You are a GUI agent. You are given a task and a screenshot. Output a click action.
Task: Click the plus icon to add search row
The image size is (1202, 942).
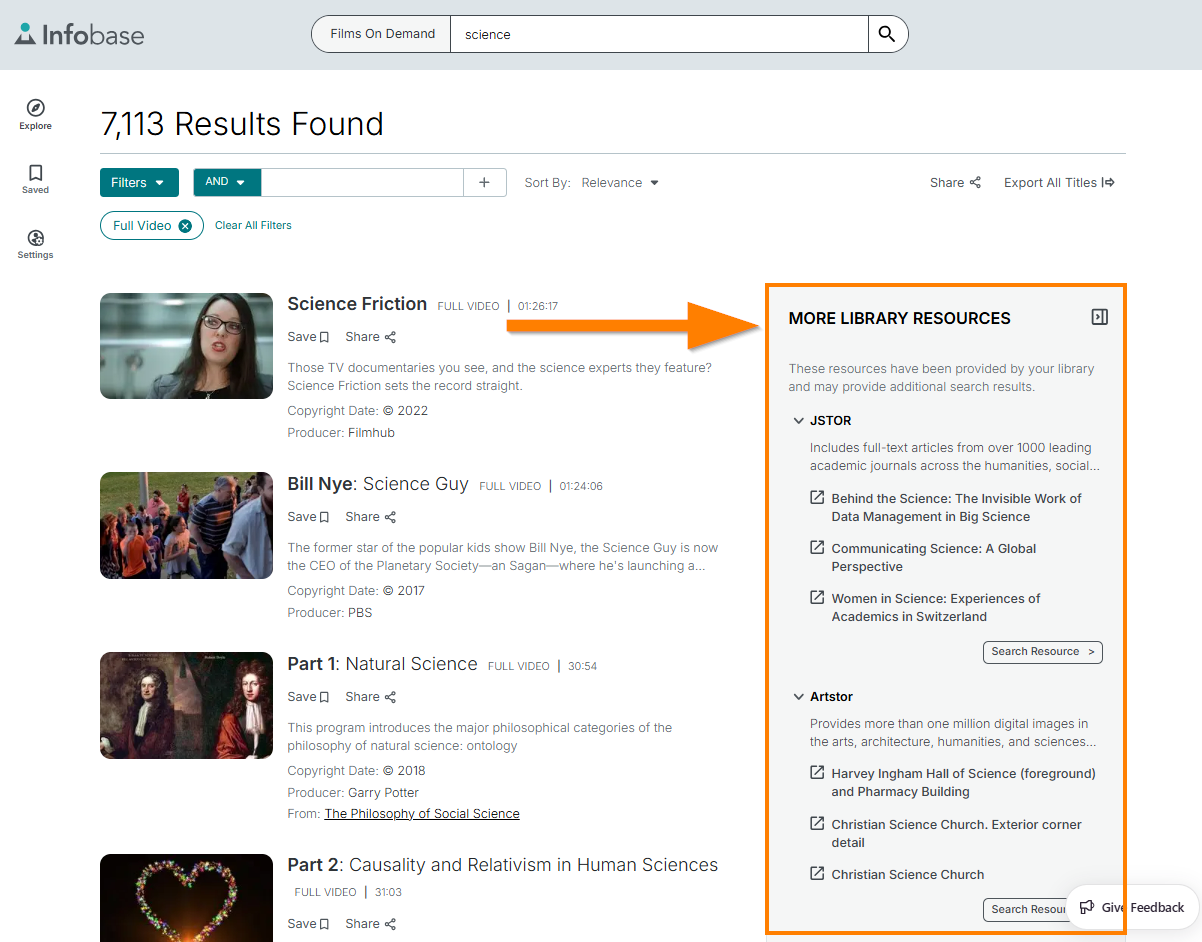click(485, 182)
